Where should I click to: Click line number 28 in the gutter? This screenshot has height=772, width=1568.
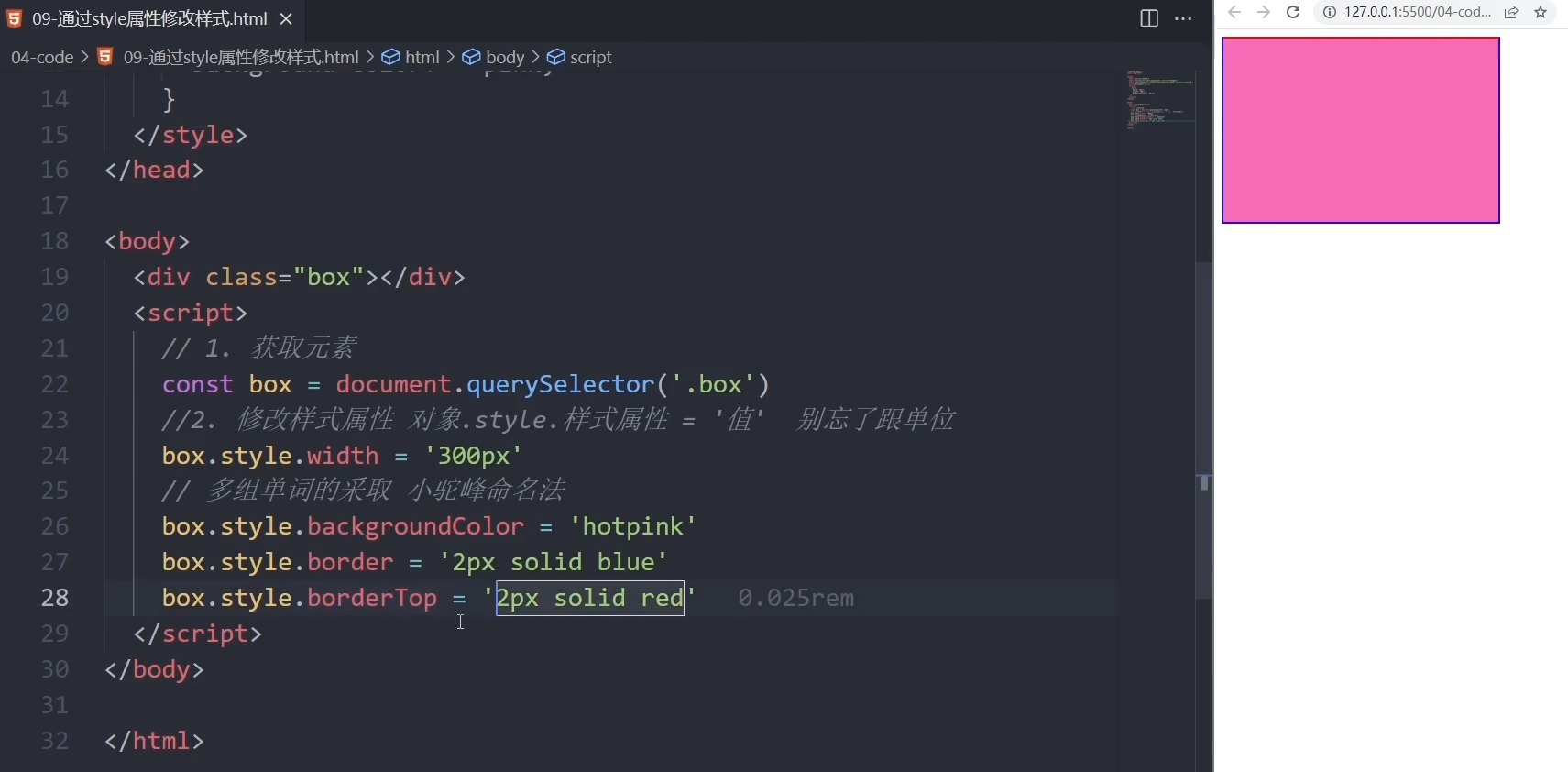pos(55,598)
